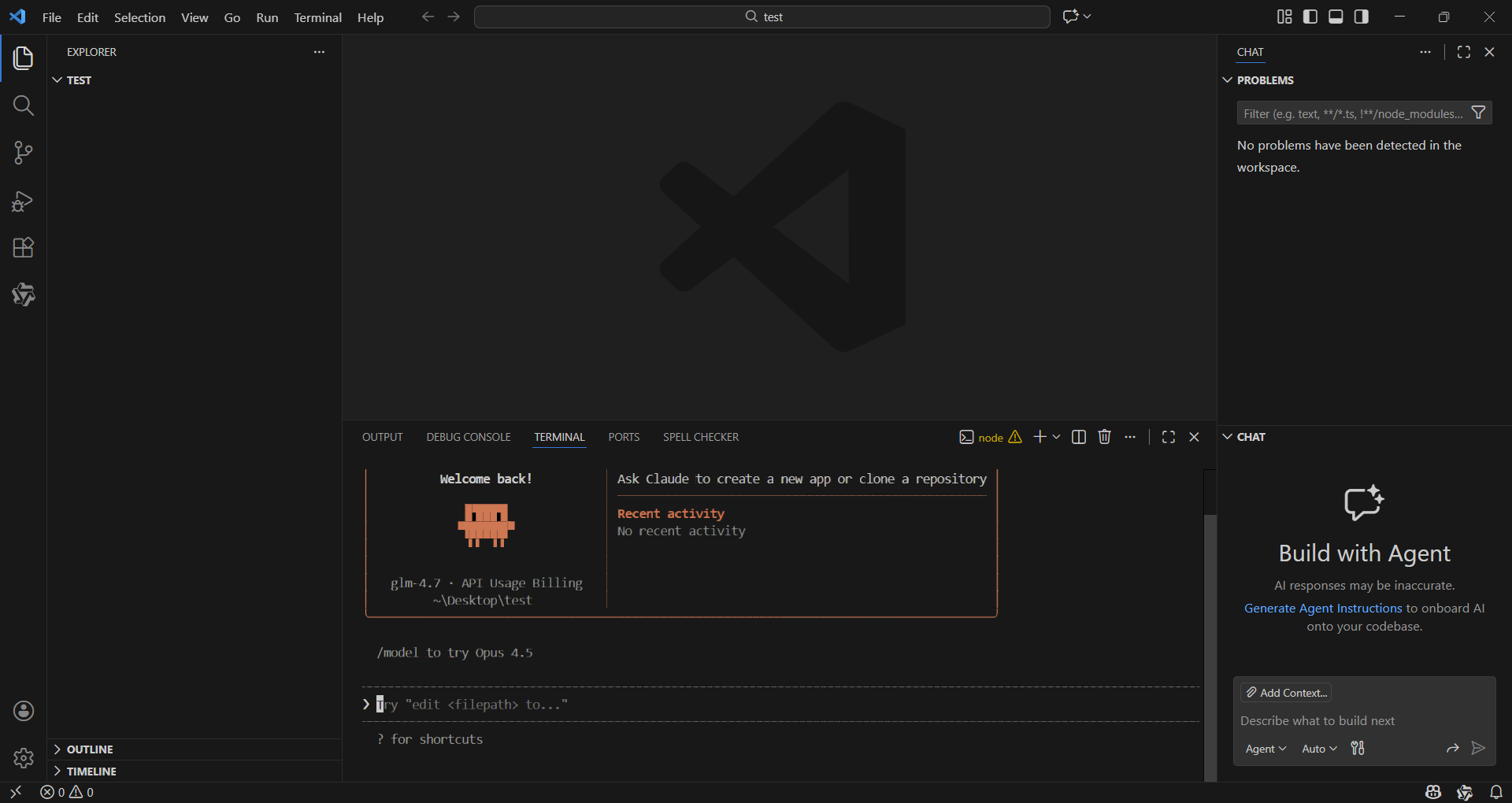Open the Run and Debug view

click(x=24, y=201)
